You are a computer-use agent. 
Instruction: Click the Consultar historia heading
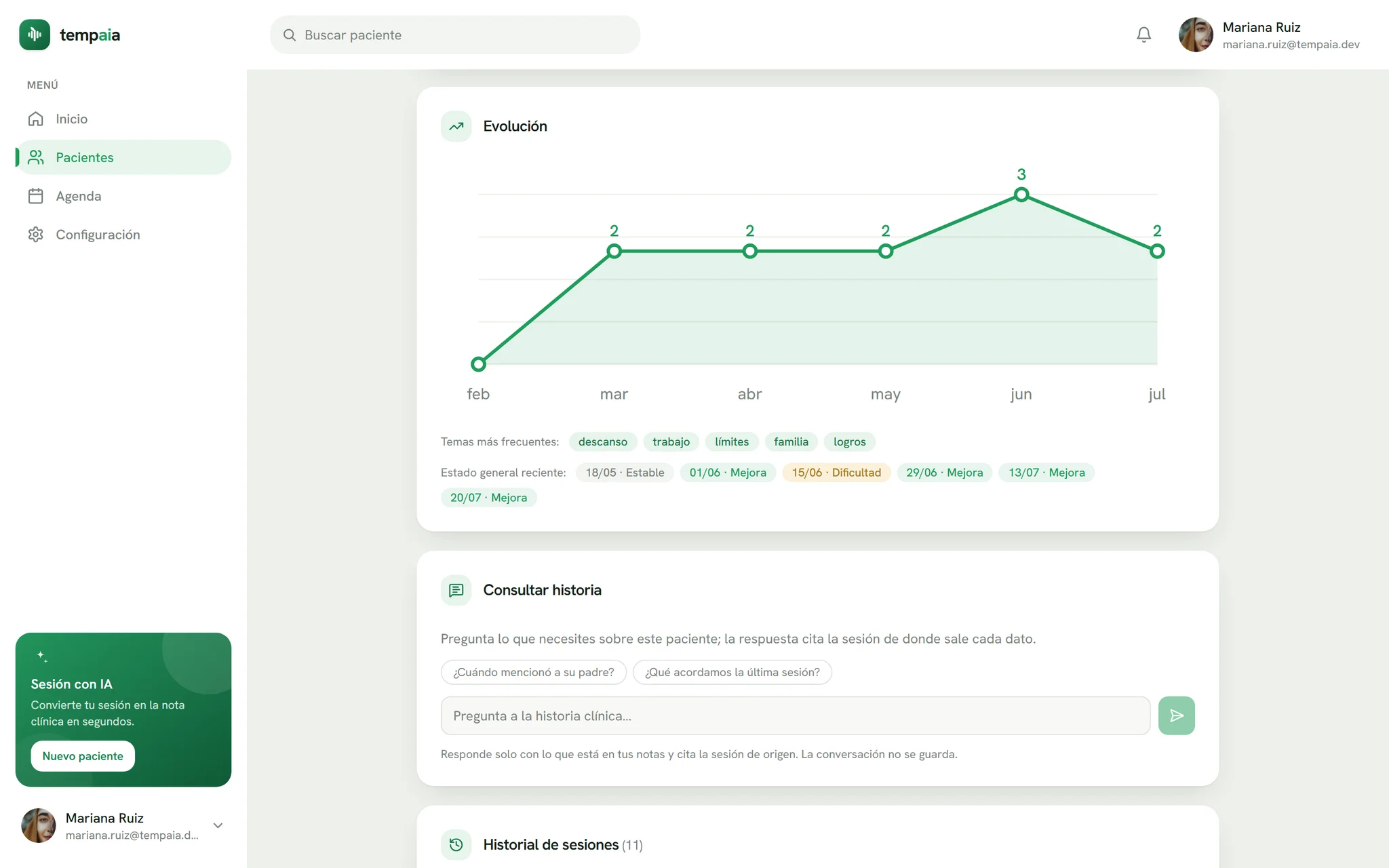click(542, 590)
